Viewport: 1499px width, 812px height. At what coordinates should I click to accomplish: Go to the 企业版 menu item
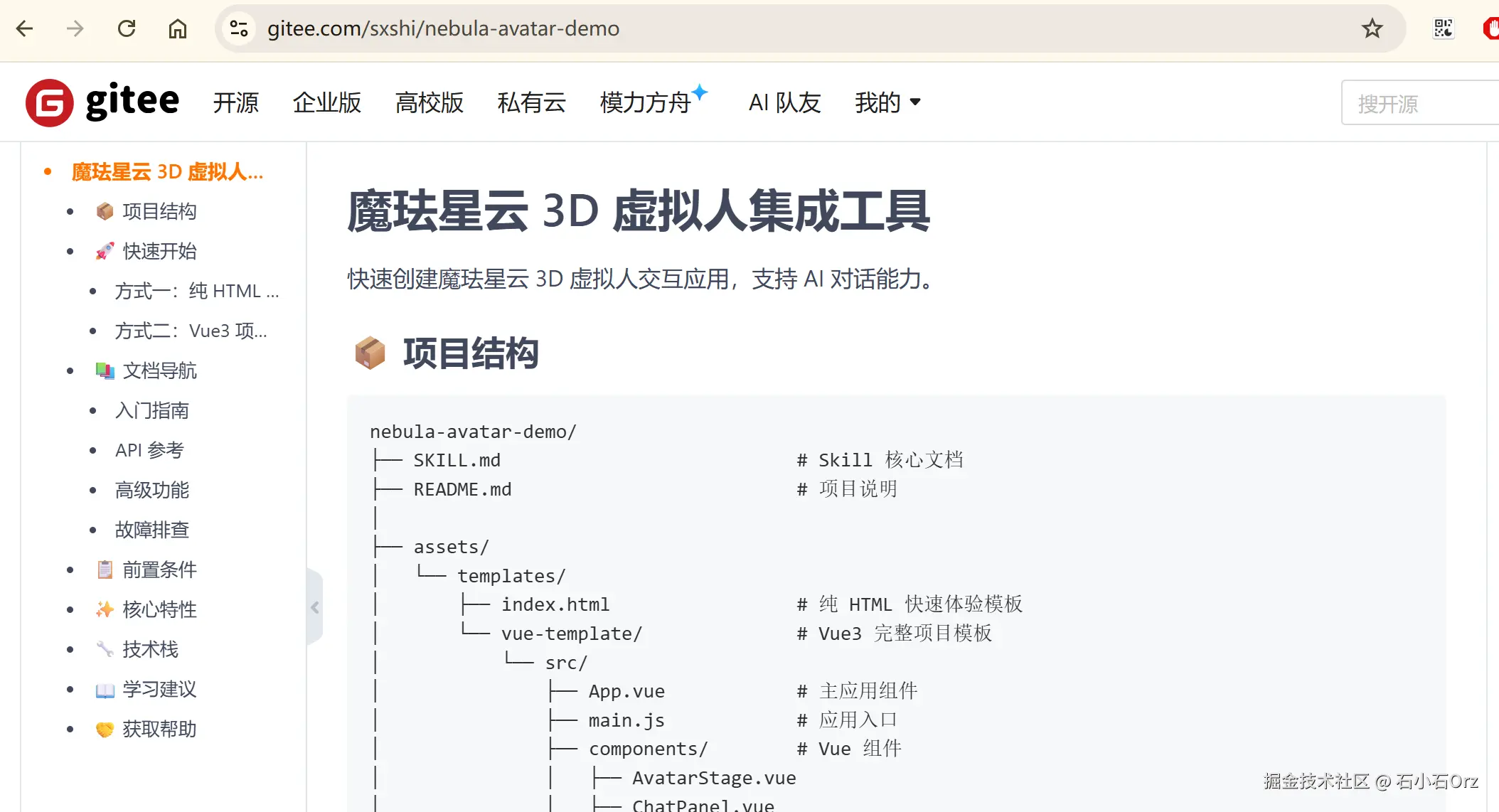pyautogui.click(x=327, y=102)
